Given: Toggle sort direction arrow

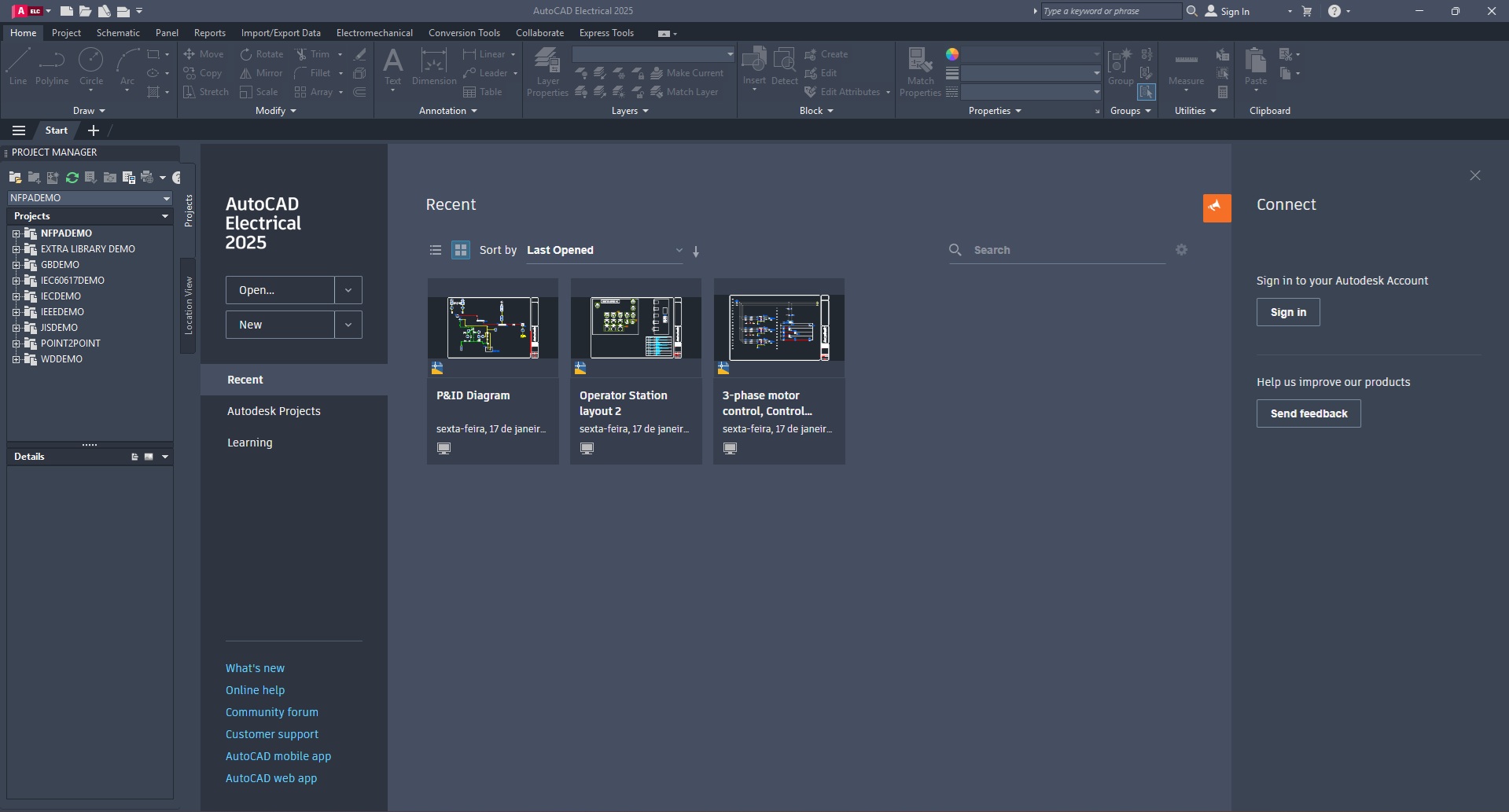Looking at the screenshot, I should click(x=696, y=252).
